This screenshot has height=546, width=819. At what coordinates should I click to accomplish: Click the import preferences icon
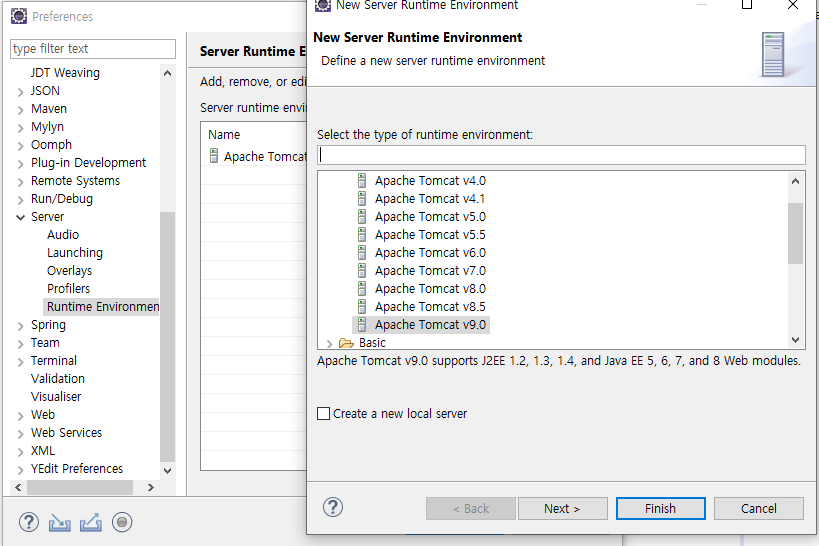60,522
